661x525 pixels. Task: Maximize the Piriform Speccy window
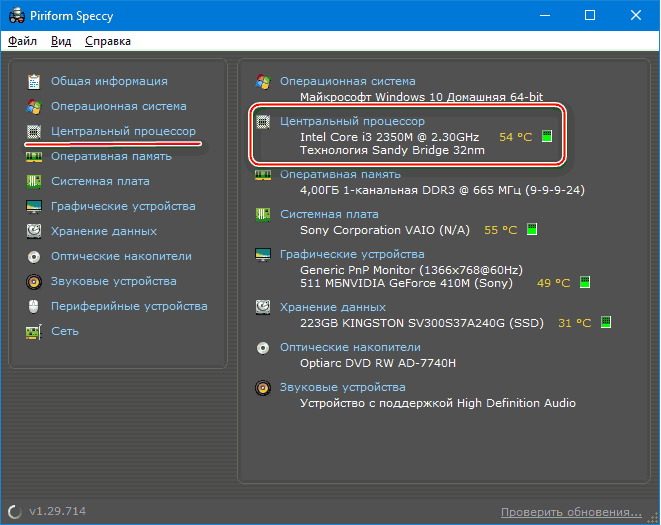click(x=590, y=16)
